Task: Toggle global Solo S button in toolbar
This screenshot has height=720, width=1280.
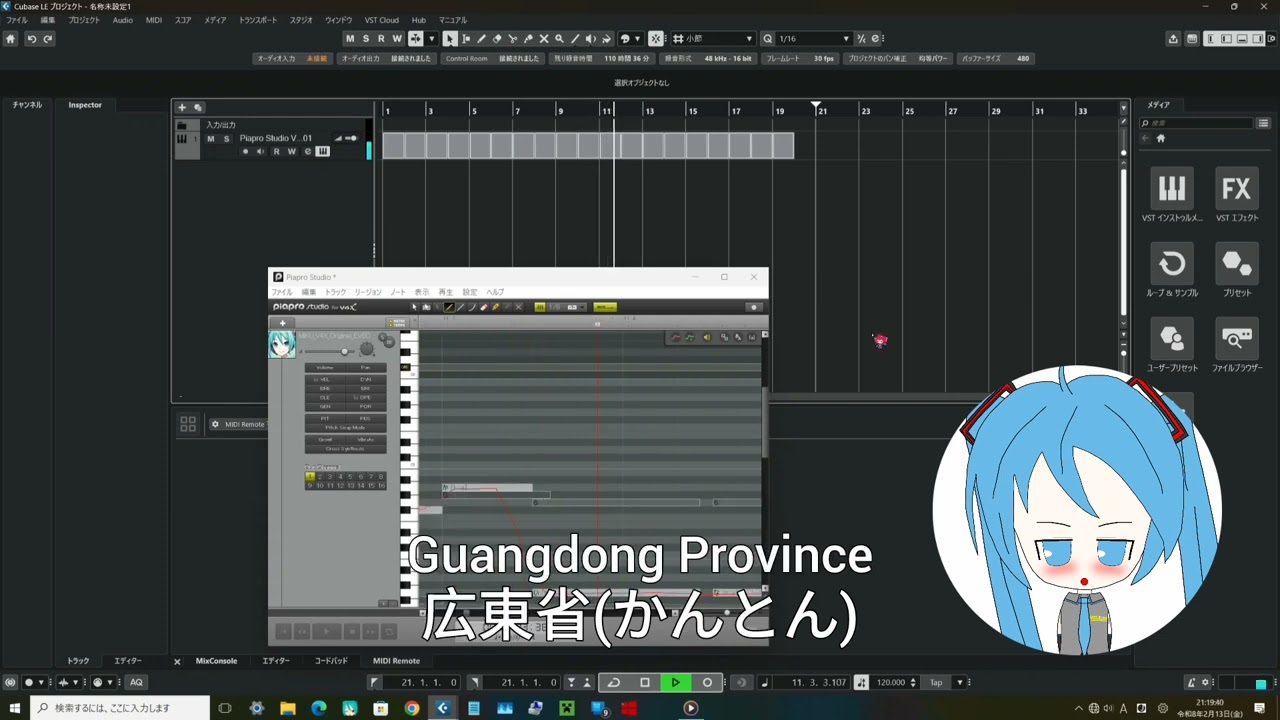Action: (366, 39)
